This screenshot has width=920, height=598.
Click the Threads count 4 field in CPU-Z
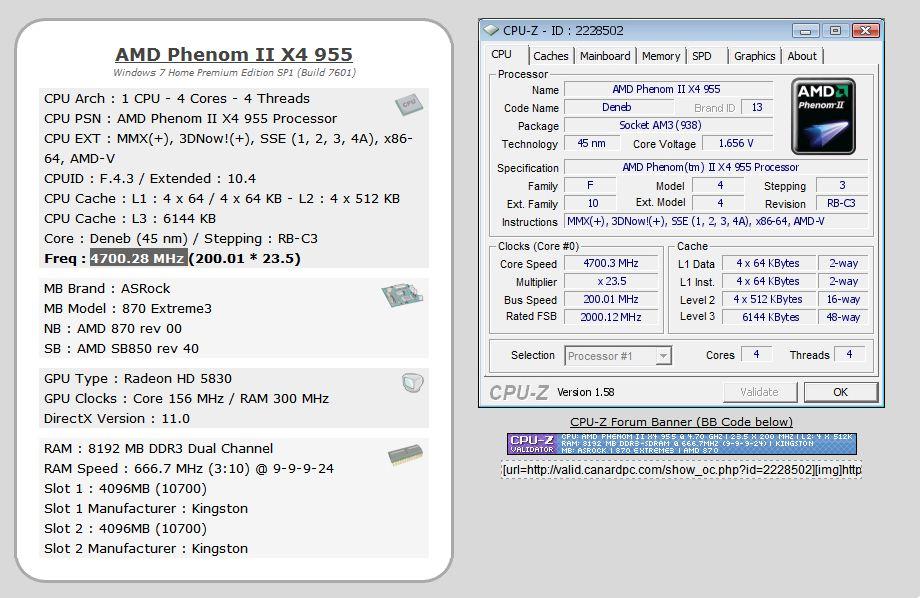click(x=849, y=354)
